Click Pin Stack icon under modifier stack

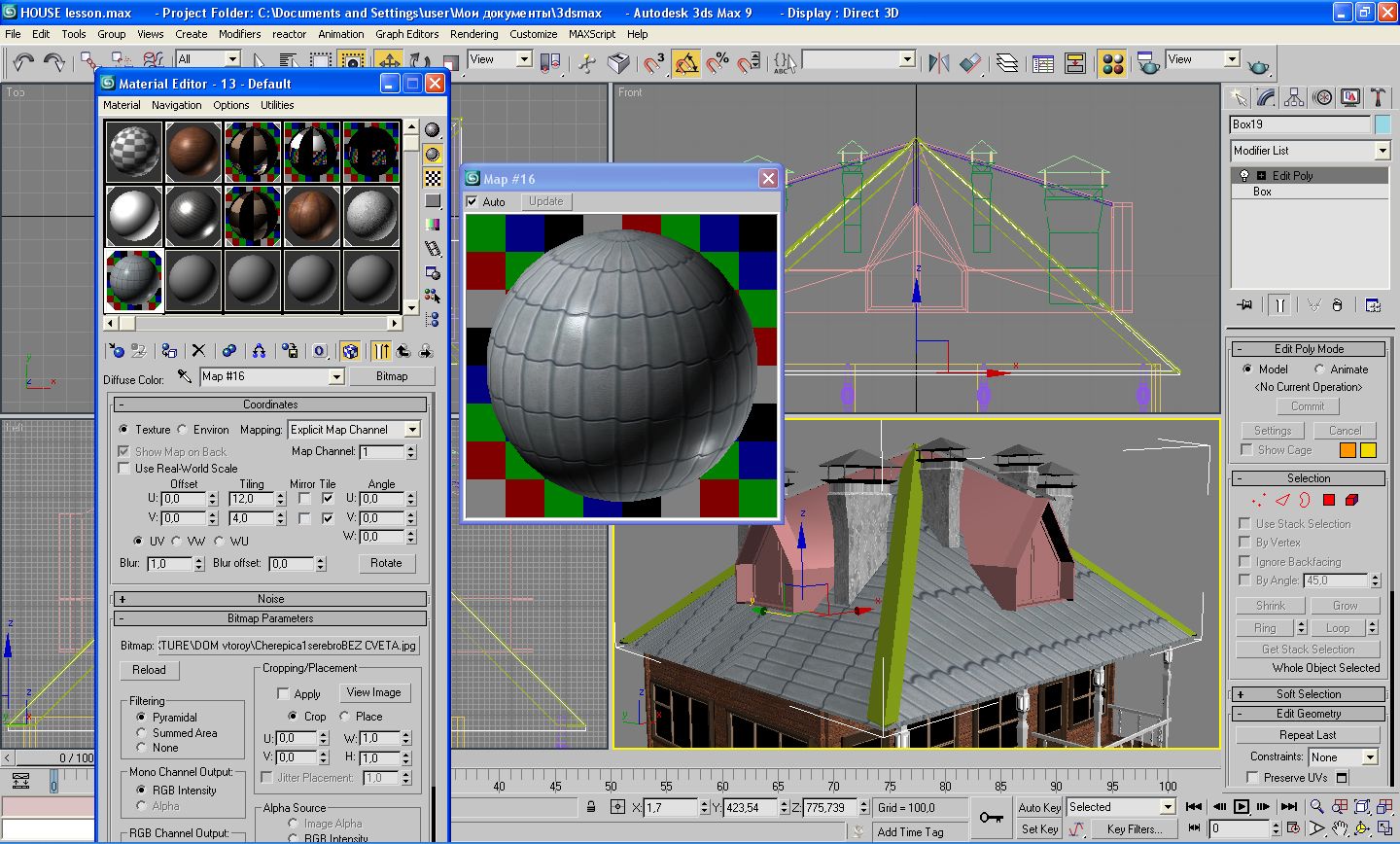pos(1245,304)
